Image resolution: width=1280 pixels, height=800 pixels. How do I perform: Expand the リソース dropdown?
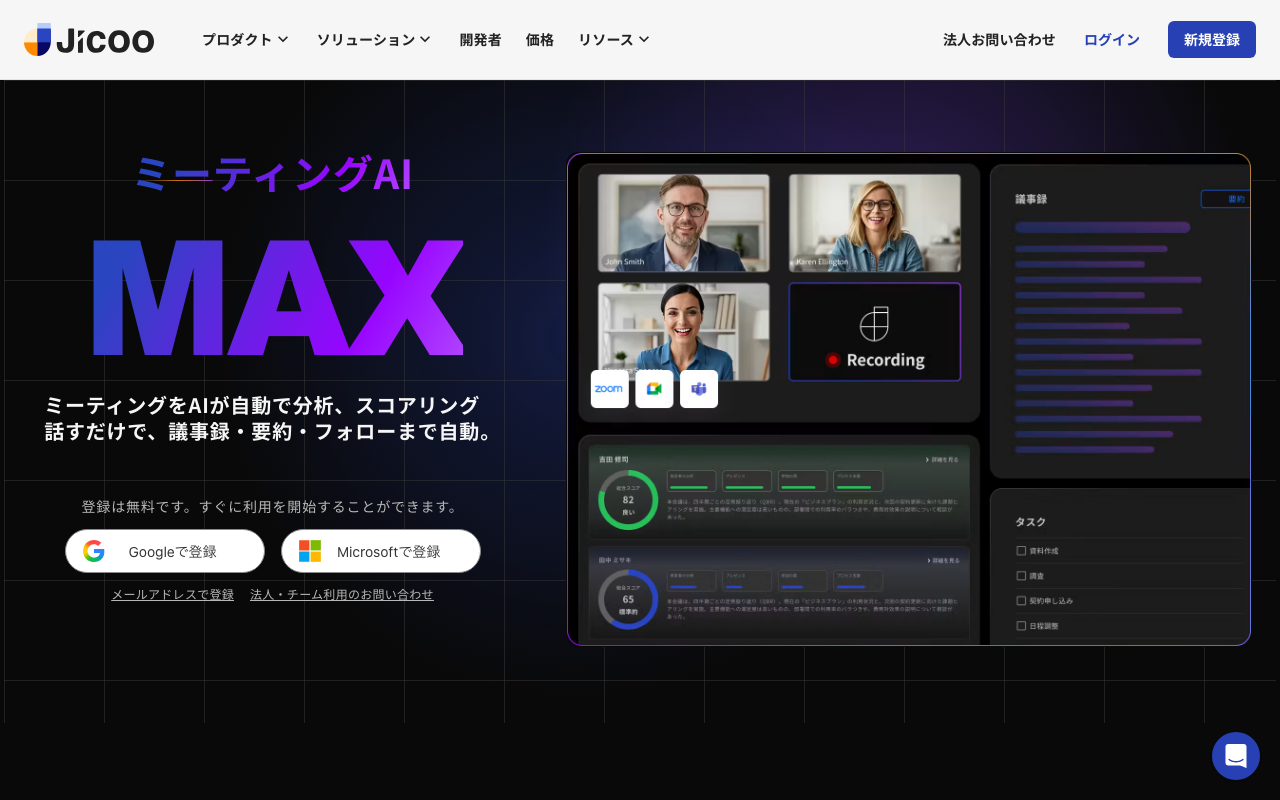tap(614, 40)
